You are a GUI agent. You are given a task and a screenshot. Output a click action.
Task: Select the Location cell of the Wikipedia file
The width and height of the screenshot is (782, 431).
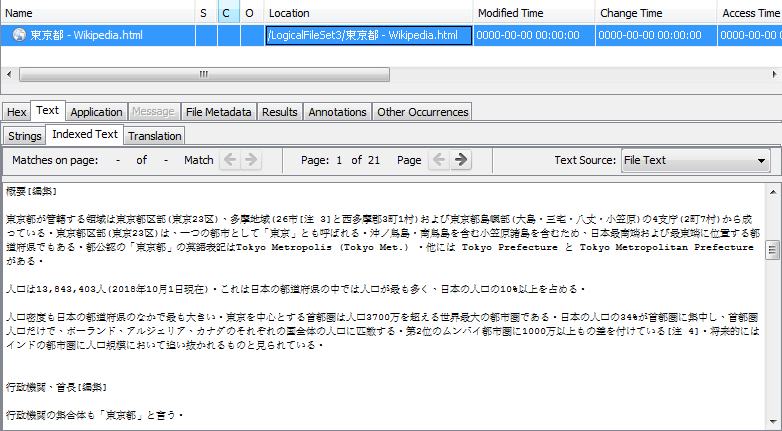pyautogui.click(x=368, y=35)
